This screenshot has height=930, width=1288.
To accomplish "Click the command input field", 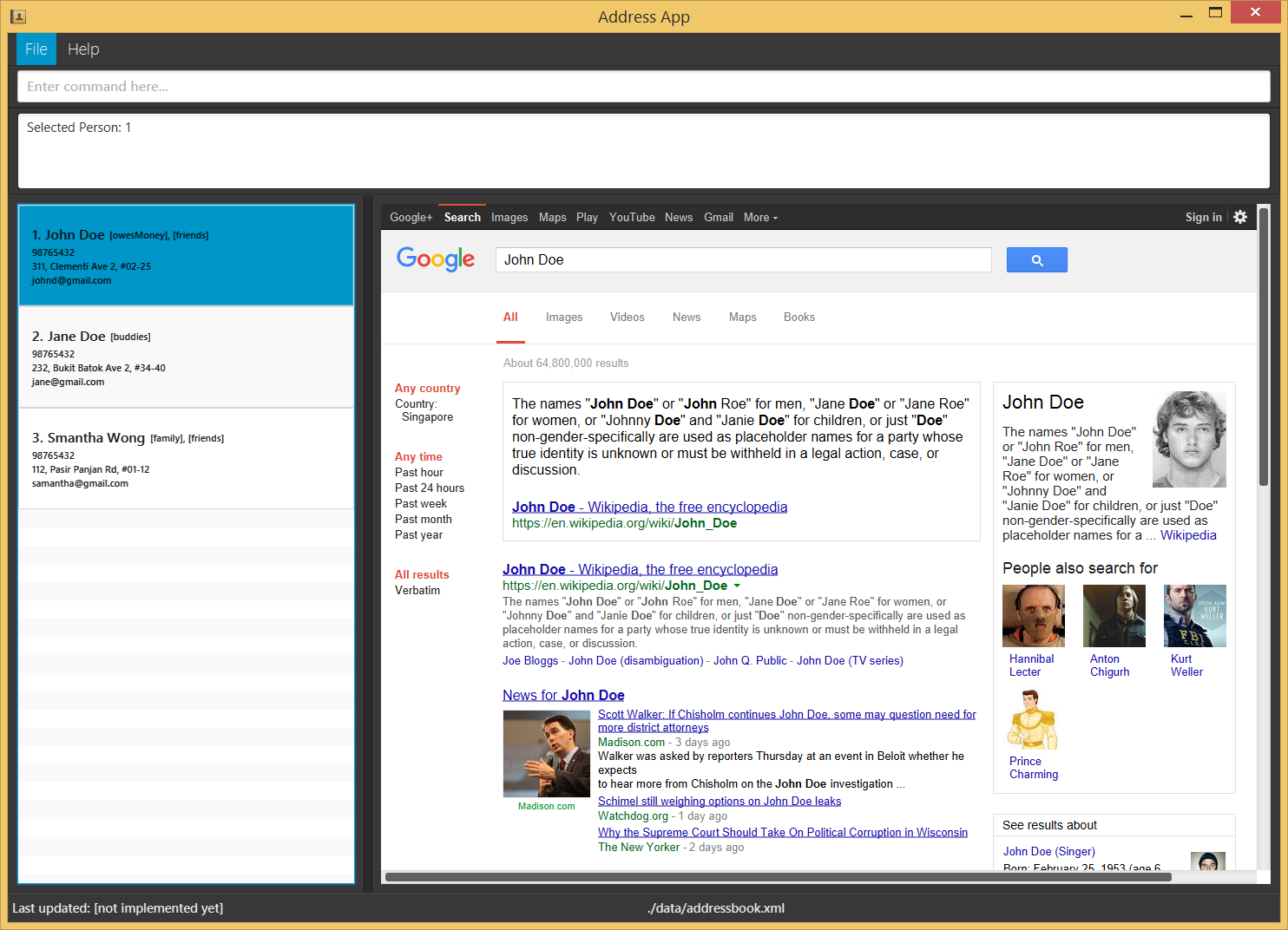I will pyautogui.click(x=644, y=87).
